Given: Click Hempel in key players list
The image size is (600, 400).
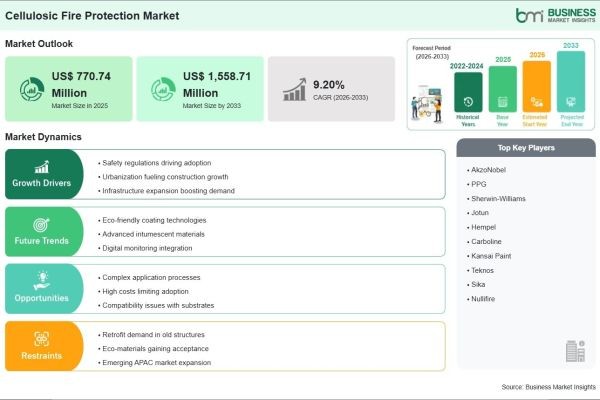Looking at the screenshot, I should pyautogui.click(x=483, y=227).
